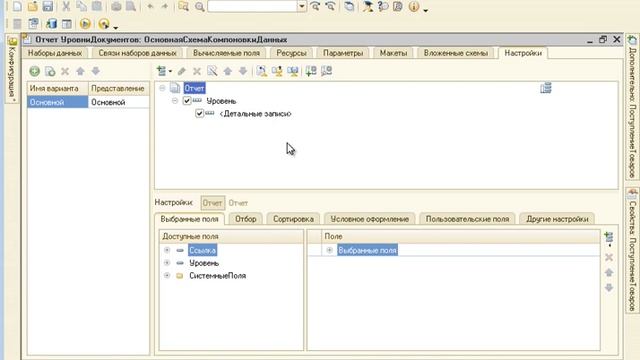Open the dropdown arrow after the info icon
Viewport: 640px width, 360px height.
[425, 10]
